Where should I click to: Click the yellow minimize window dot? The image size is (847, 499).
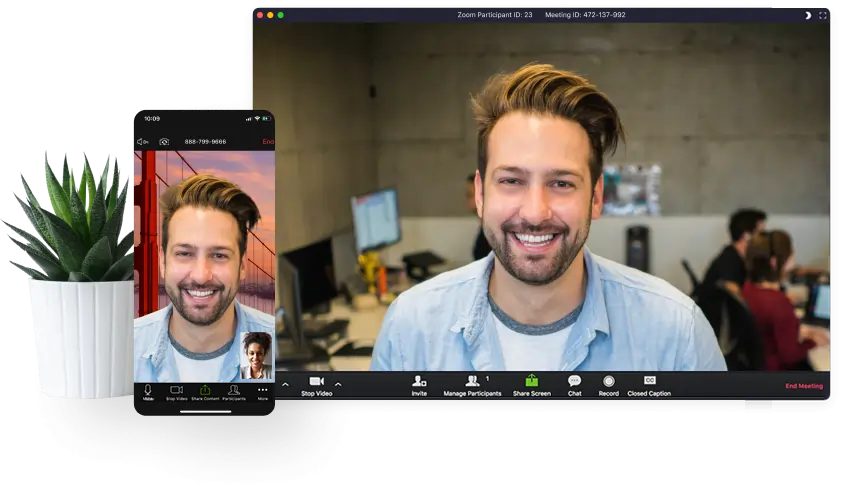tap(270, 15)
